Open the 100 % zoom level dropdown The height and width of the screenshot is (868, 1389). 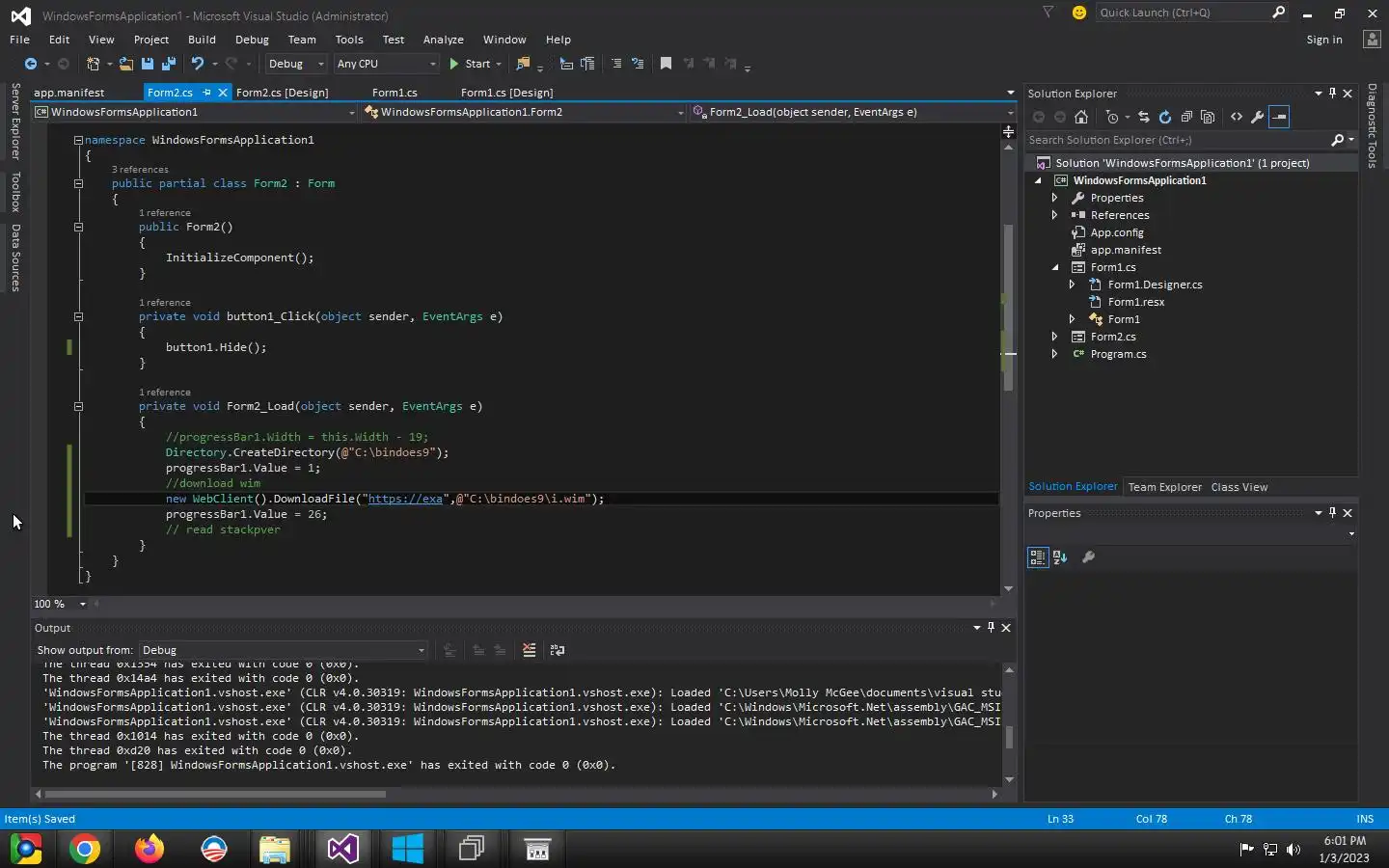click(82, 604)
